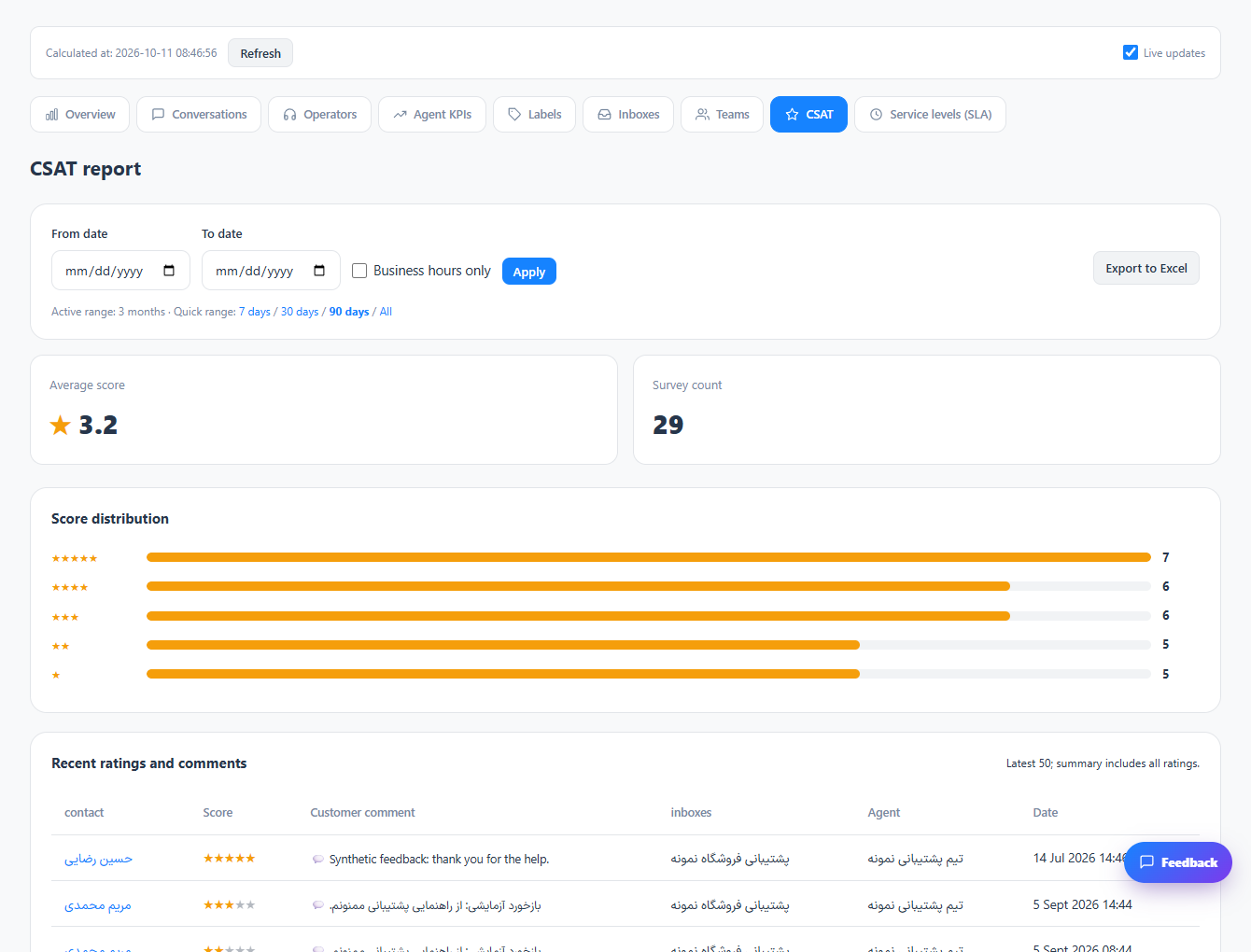Switch to the Conversations tab

tap(199, 115)
